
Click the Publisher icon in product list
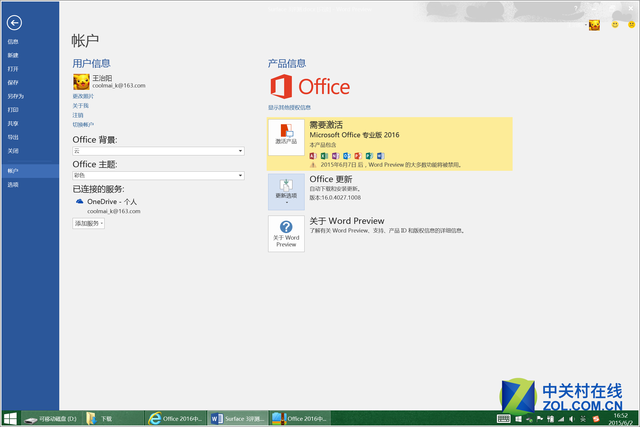369,156
